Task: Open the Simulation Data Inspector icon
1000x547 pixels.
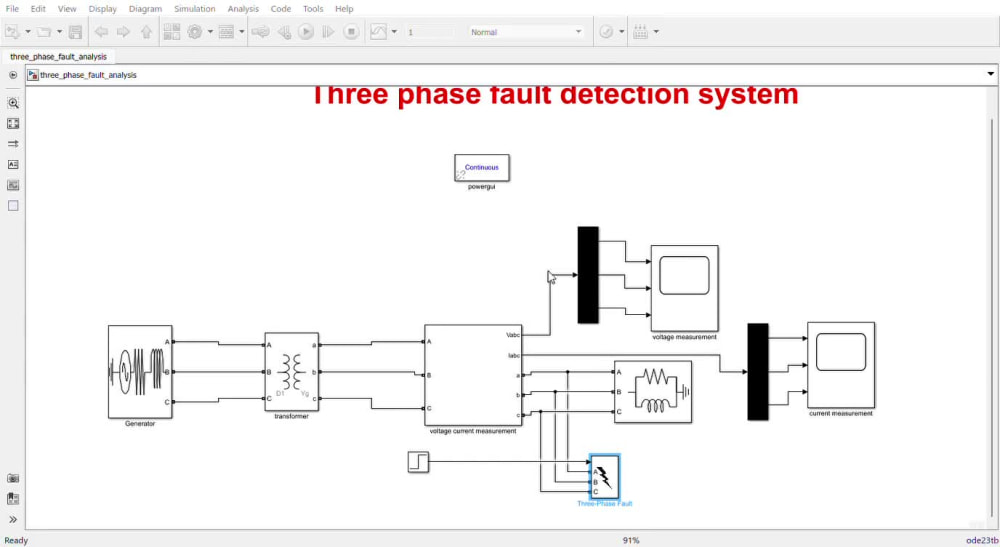Action: [x=378, y=32]
